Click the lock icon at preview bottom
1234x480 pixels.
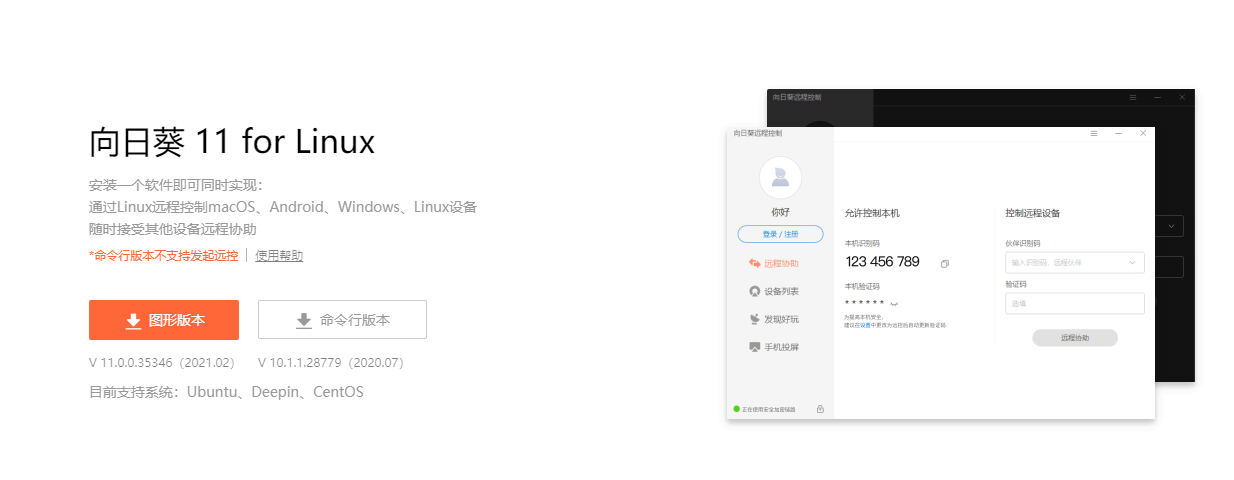[x=820, y=409]
